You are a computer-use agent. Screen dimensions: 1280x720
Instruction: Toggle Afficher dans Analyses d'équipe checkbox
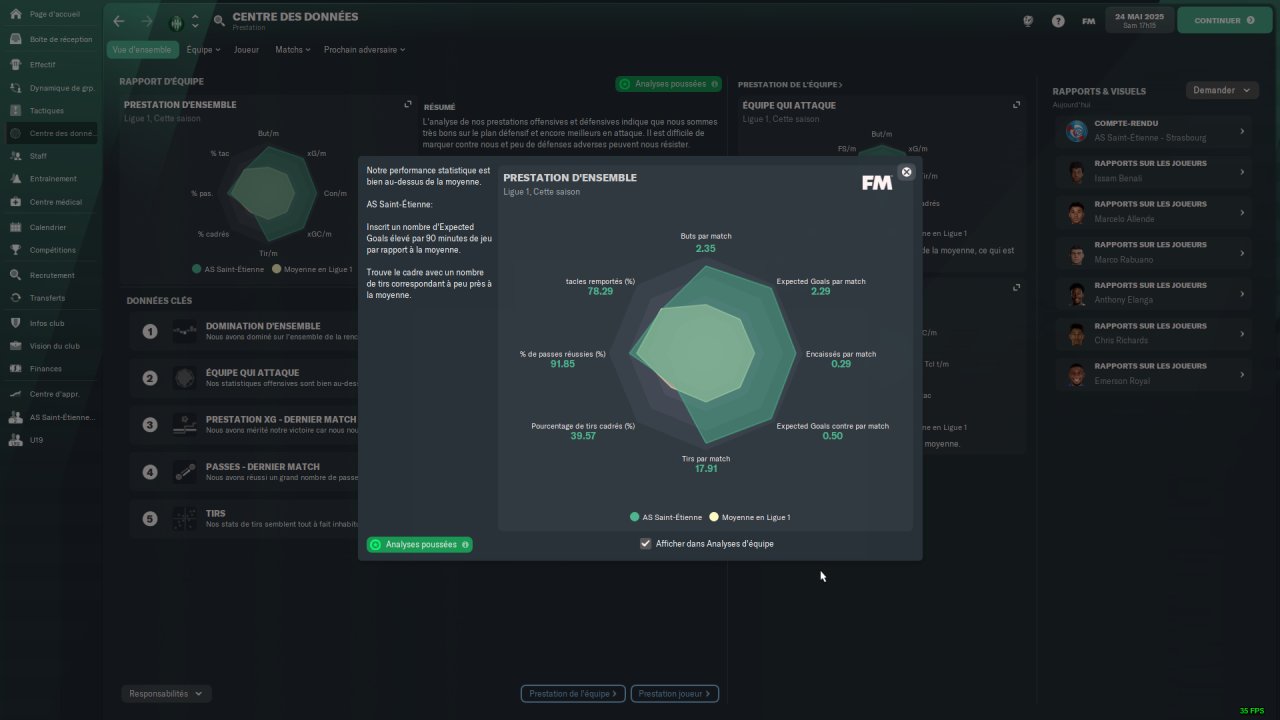pos(645,544)
